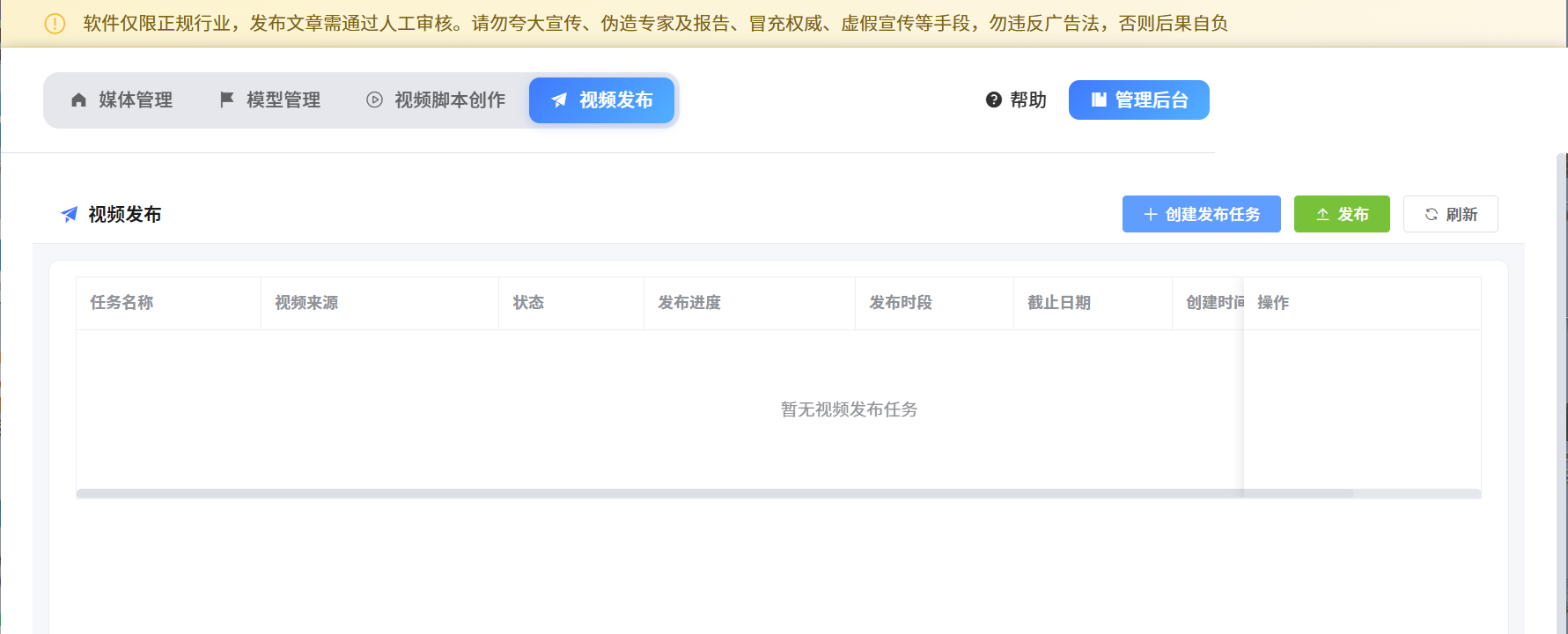Click the 状态 column header
This screenshot has height=634, width=1568.
pos(571,303)
